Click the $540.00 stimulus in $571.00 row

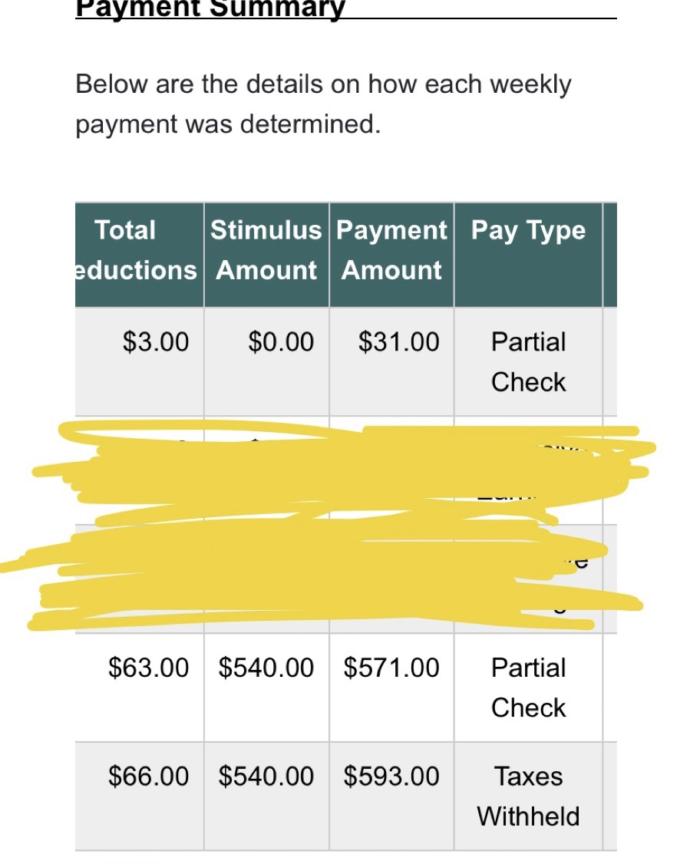(267, 687)
